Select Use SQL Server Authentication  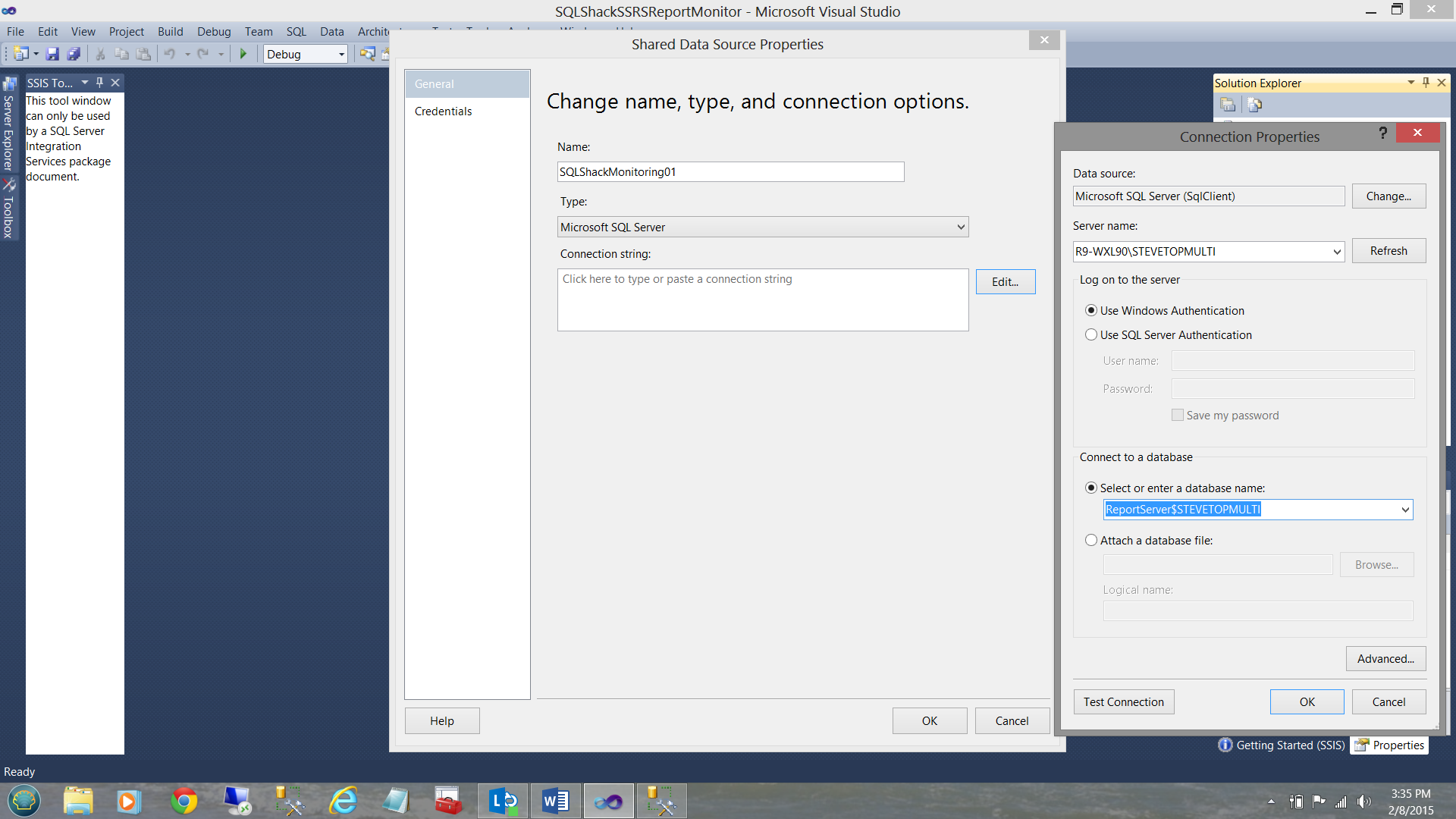click(1091, 335)
